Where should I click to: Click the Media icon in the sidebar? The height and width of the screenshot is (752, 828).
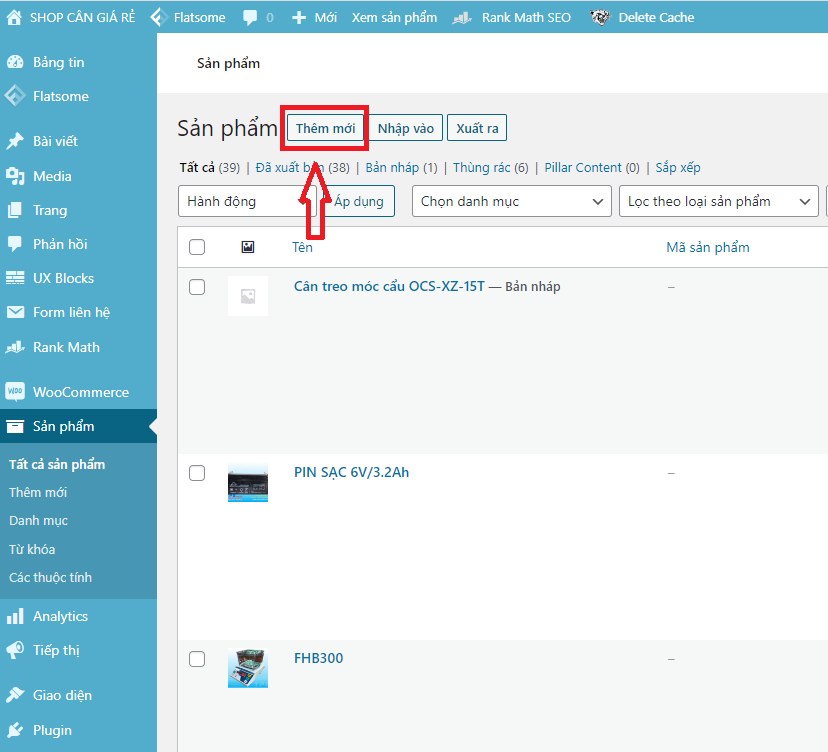pyautogui.click(x=15, y=176)
